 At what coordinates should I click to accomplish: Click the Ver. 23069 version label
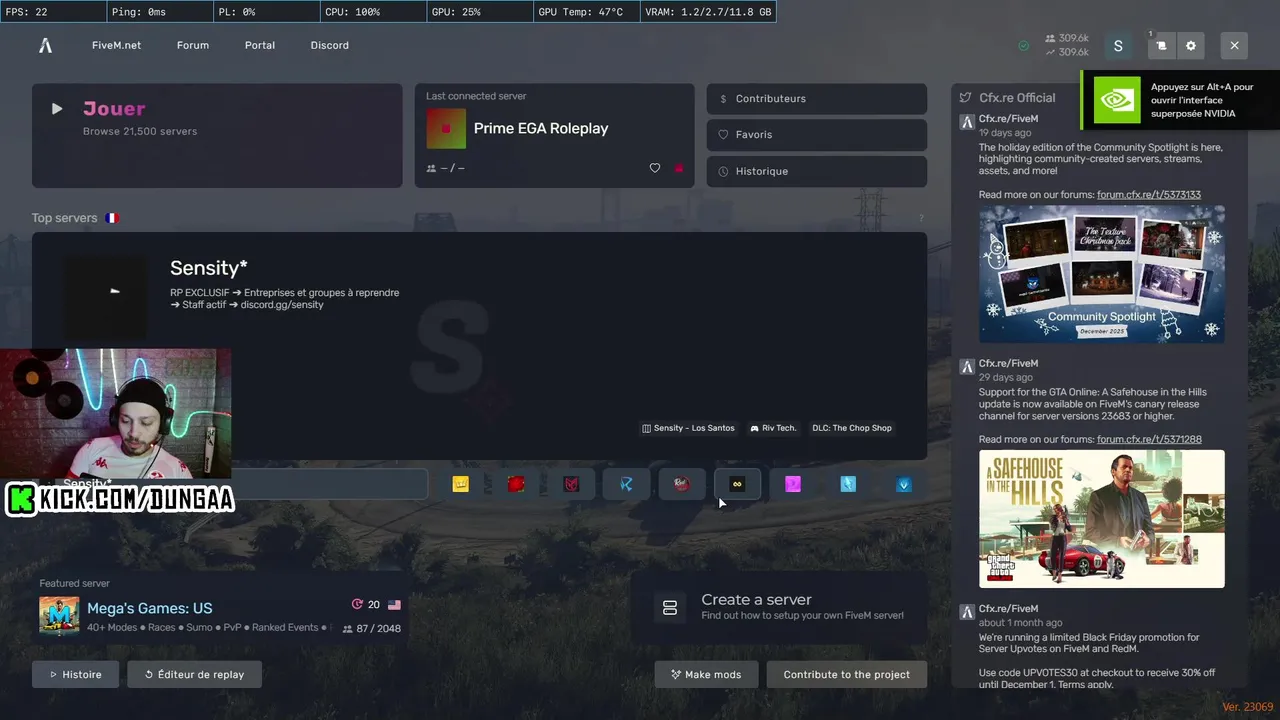tap(1247, 708)
